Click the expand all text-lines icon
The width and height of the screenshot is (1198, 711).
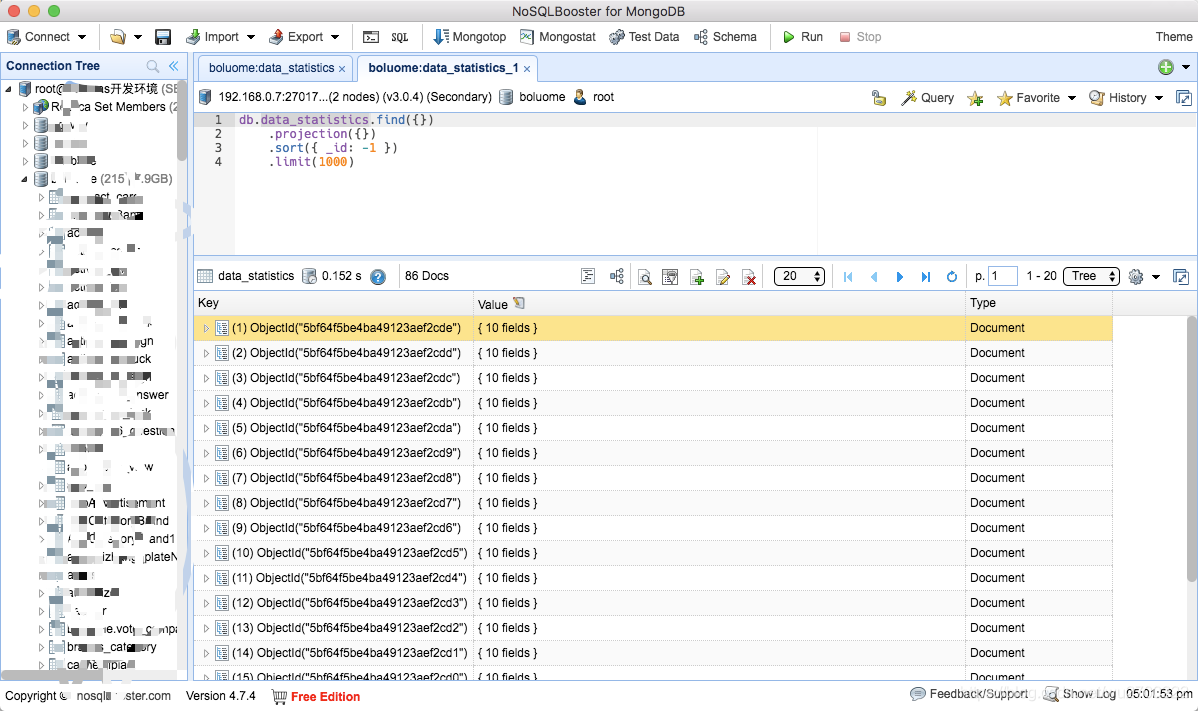coord(588,276)
